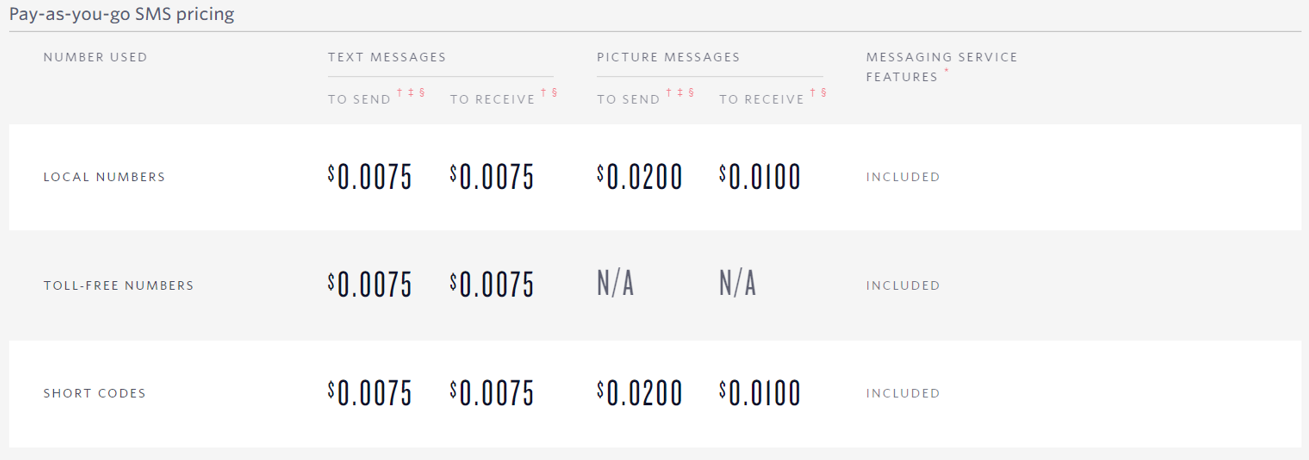
Task: Click the Local Numbers row label
Action: pyautogui.click(x=104, y=177)
